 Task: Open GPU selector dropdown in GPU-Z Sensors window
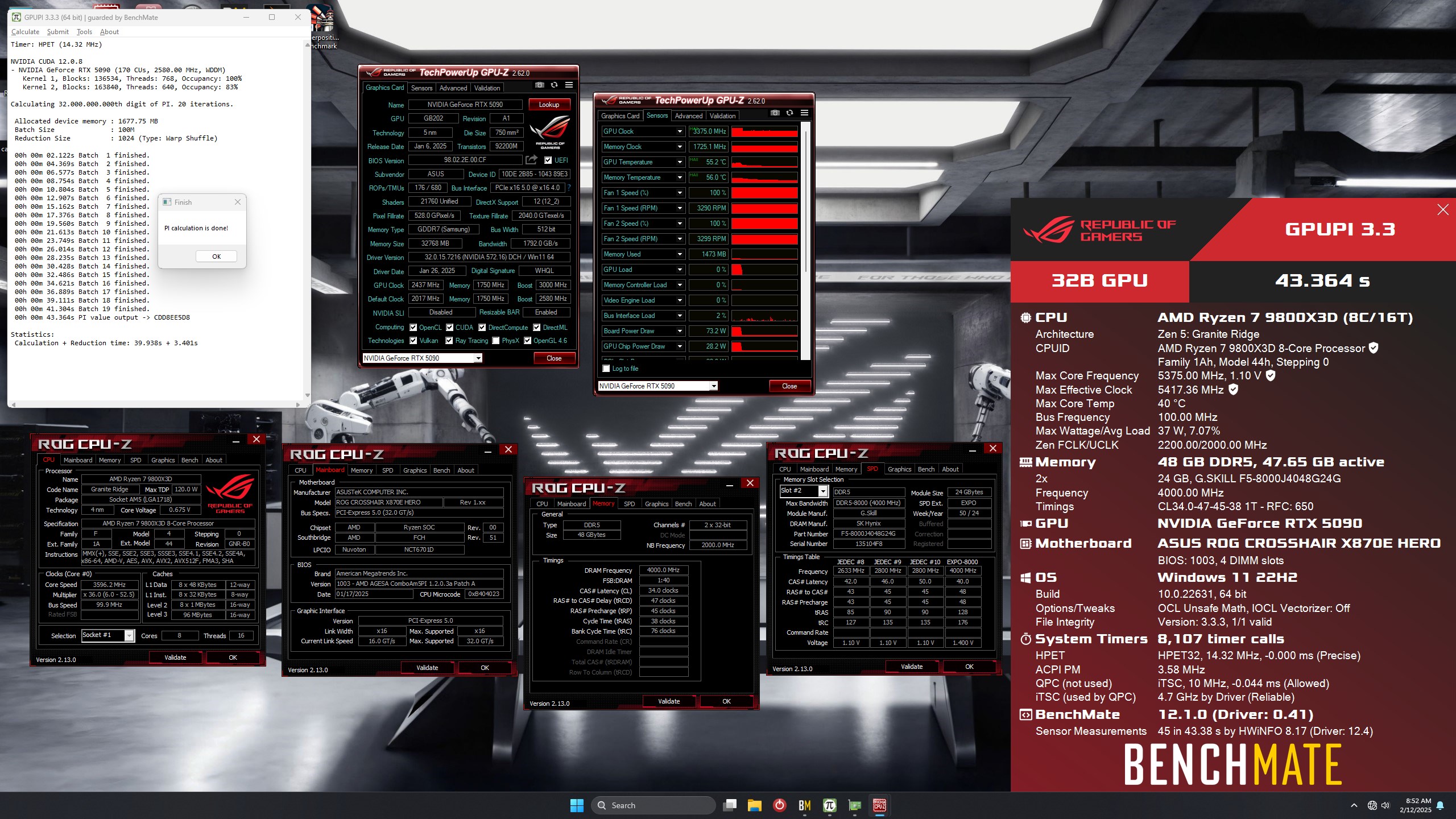[x=714, y=386]
